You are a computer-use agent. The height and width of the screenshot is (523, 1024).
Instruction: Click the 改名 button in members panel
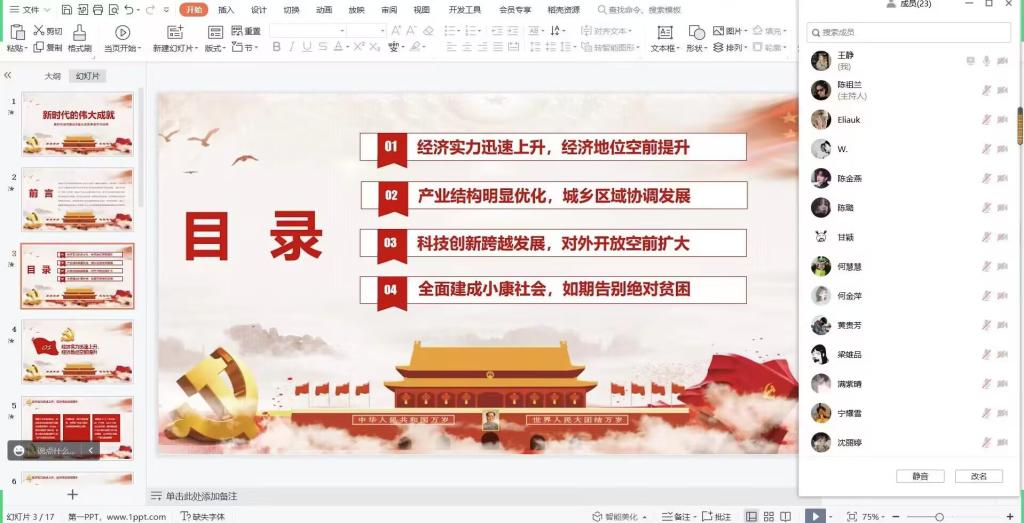(x=978, y=476)
